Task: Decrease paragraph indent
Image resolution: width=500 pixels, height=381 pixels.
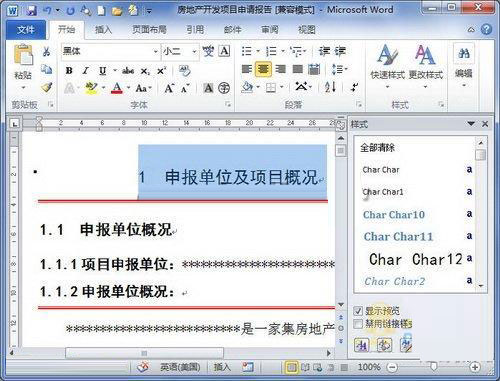Action: point(324,51)
